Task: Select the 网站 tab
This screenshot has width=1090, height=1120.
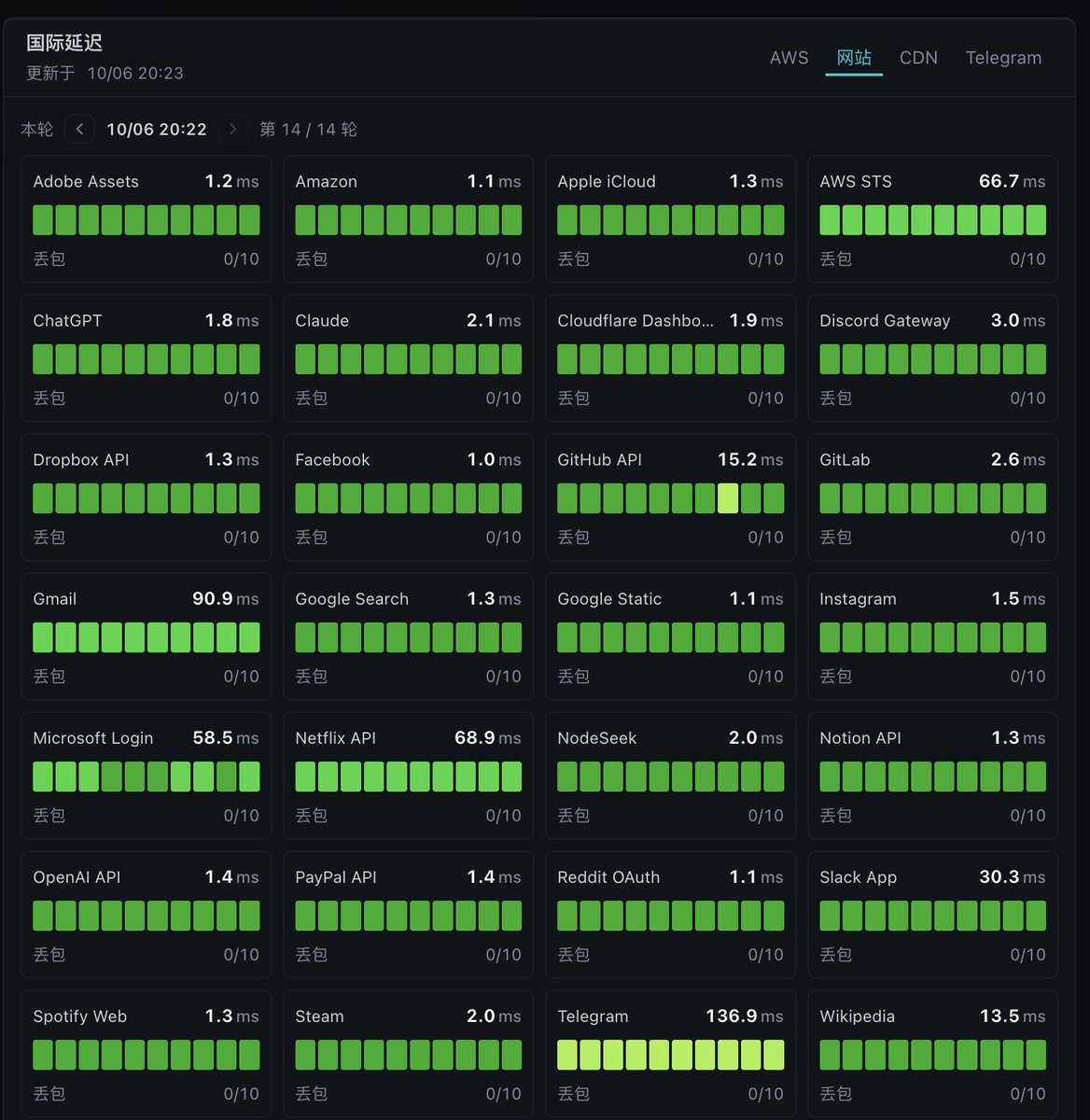Action: pyautogui.click(x=854, y=58)
